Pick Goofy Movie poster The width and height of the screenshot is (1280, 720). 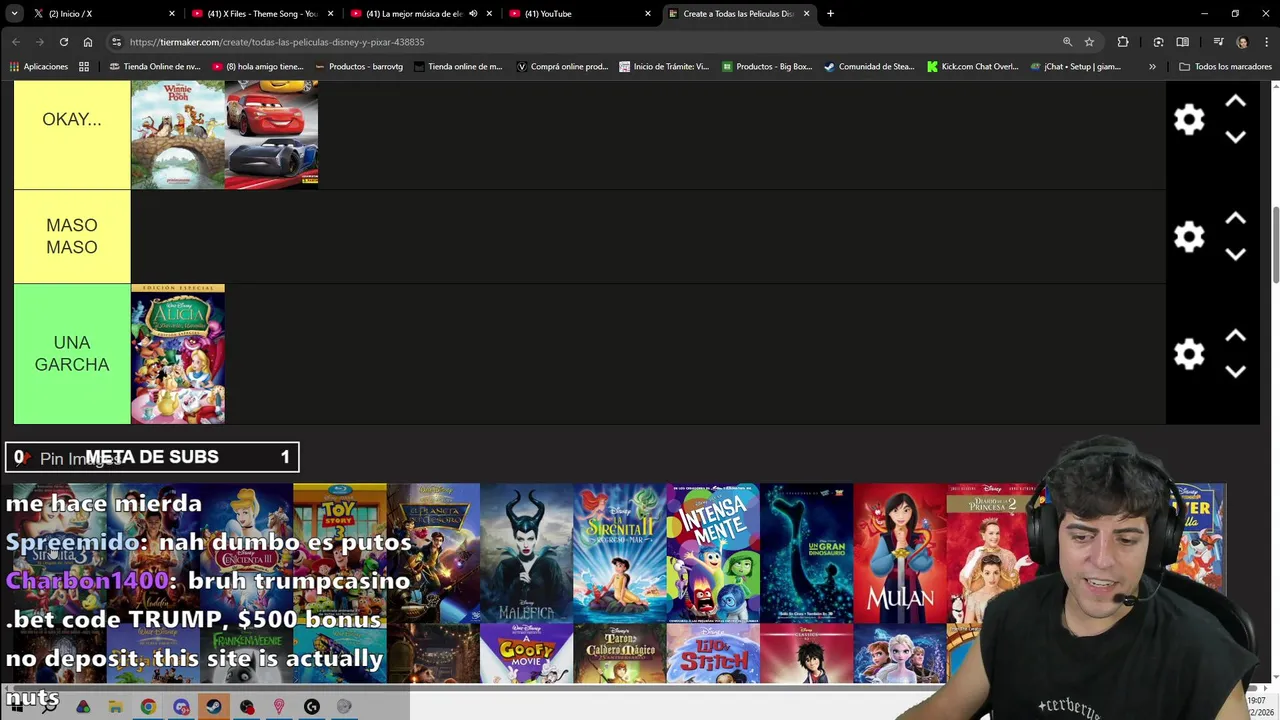527,654
